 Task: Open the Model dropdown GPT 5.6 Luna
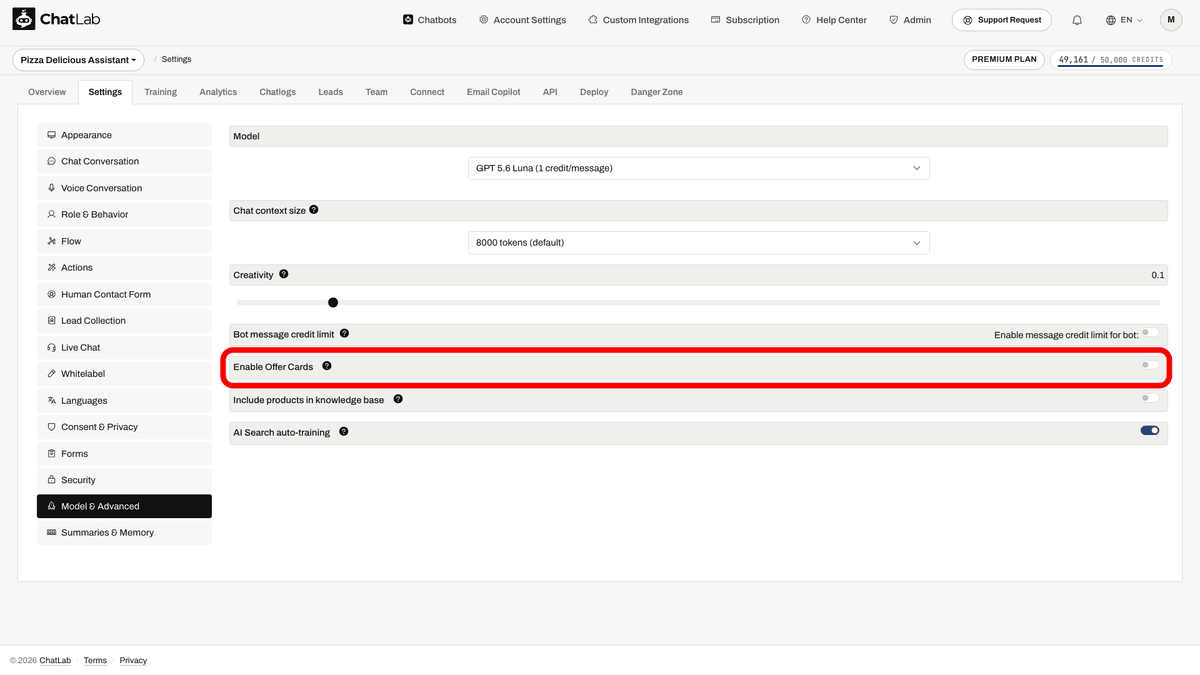[699, 168]
